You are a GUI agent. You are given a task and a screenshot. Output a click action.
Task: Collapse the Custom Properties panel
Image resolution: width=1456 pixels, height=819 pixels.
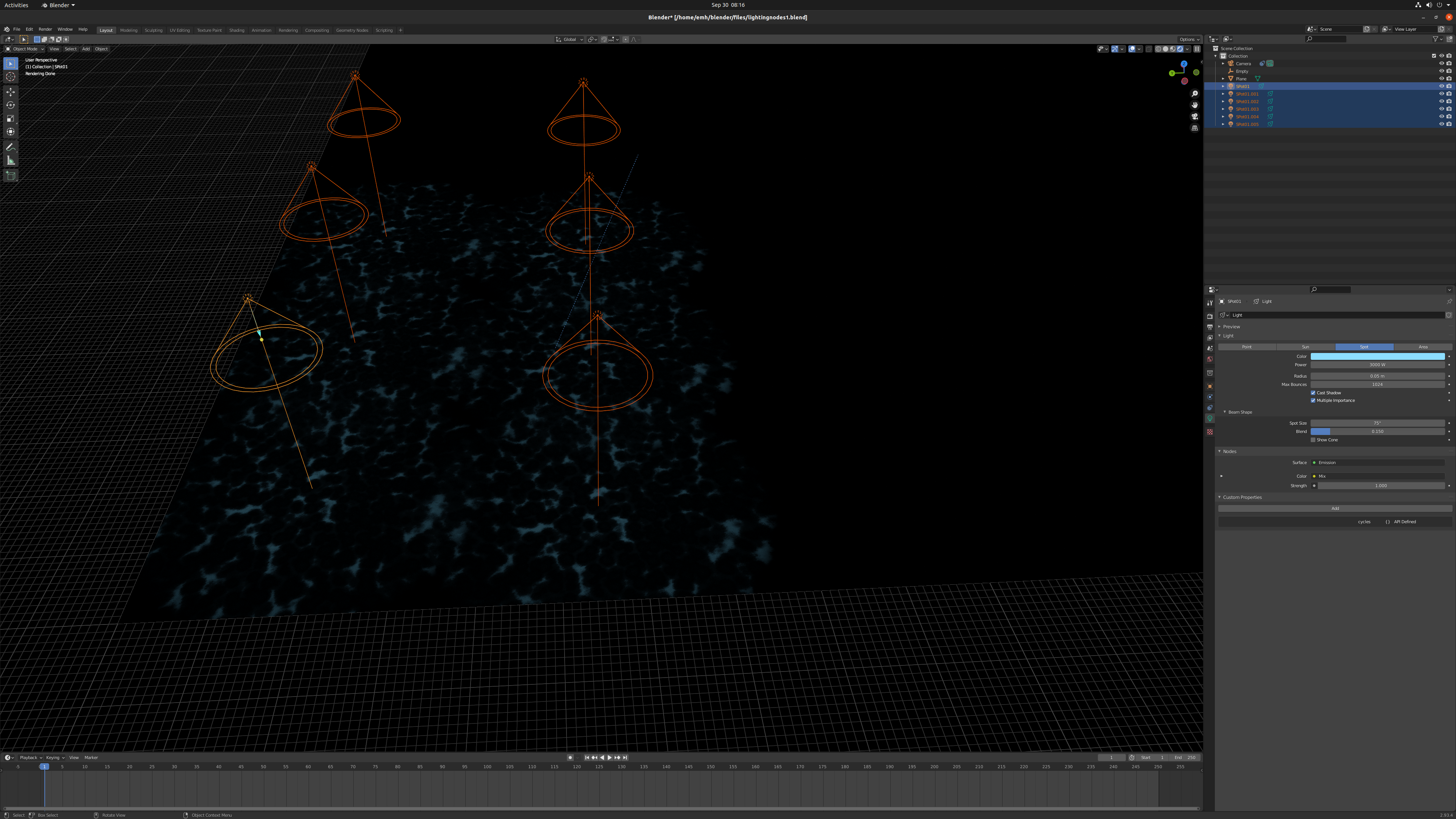click(1220, 497)
